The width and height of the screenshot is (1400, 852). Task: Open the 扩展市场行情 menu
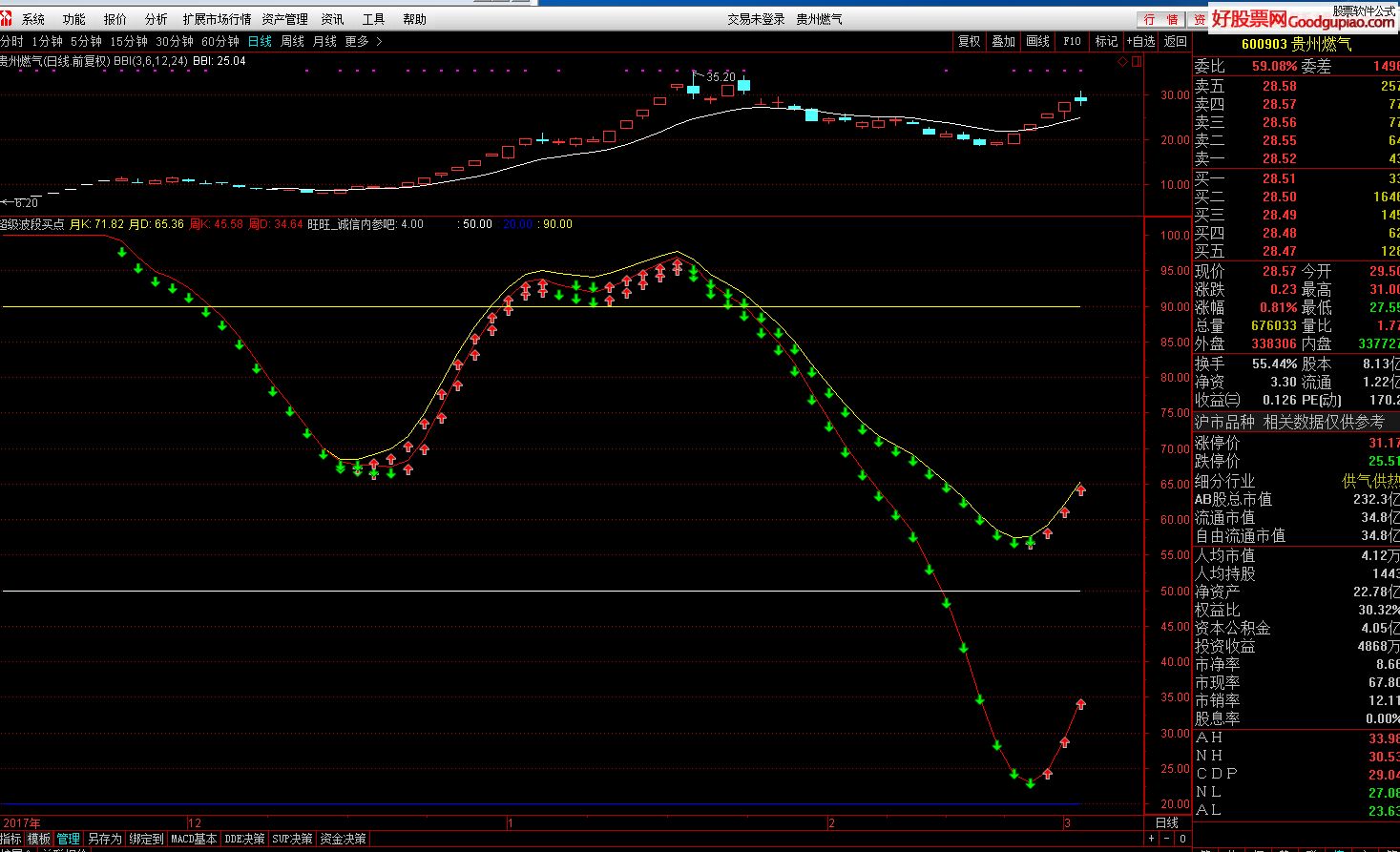[x=217, y=19]
